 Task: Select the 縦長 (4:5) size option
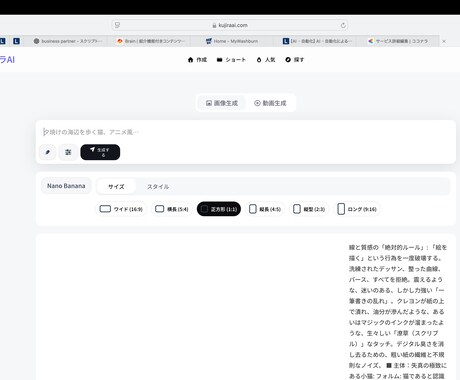(265, 209)
